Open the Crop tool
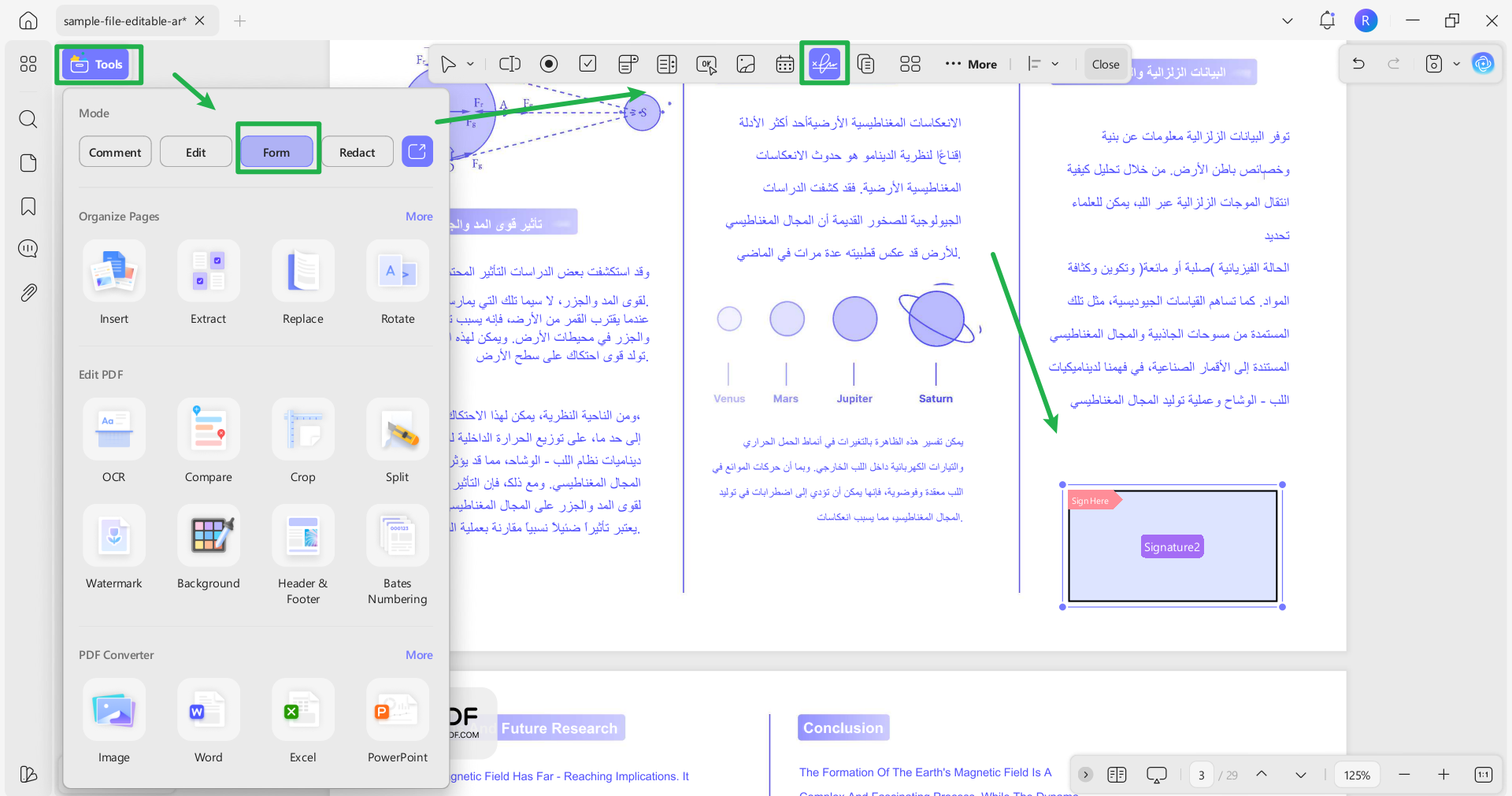 coord(303,442)
